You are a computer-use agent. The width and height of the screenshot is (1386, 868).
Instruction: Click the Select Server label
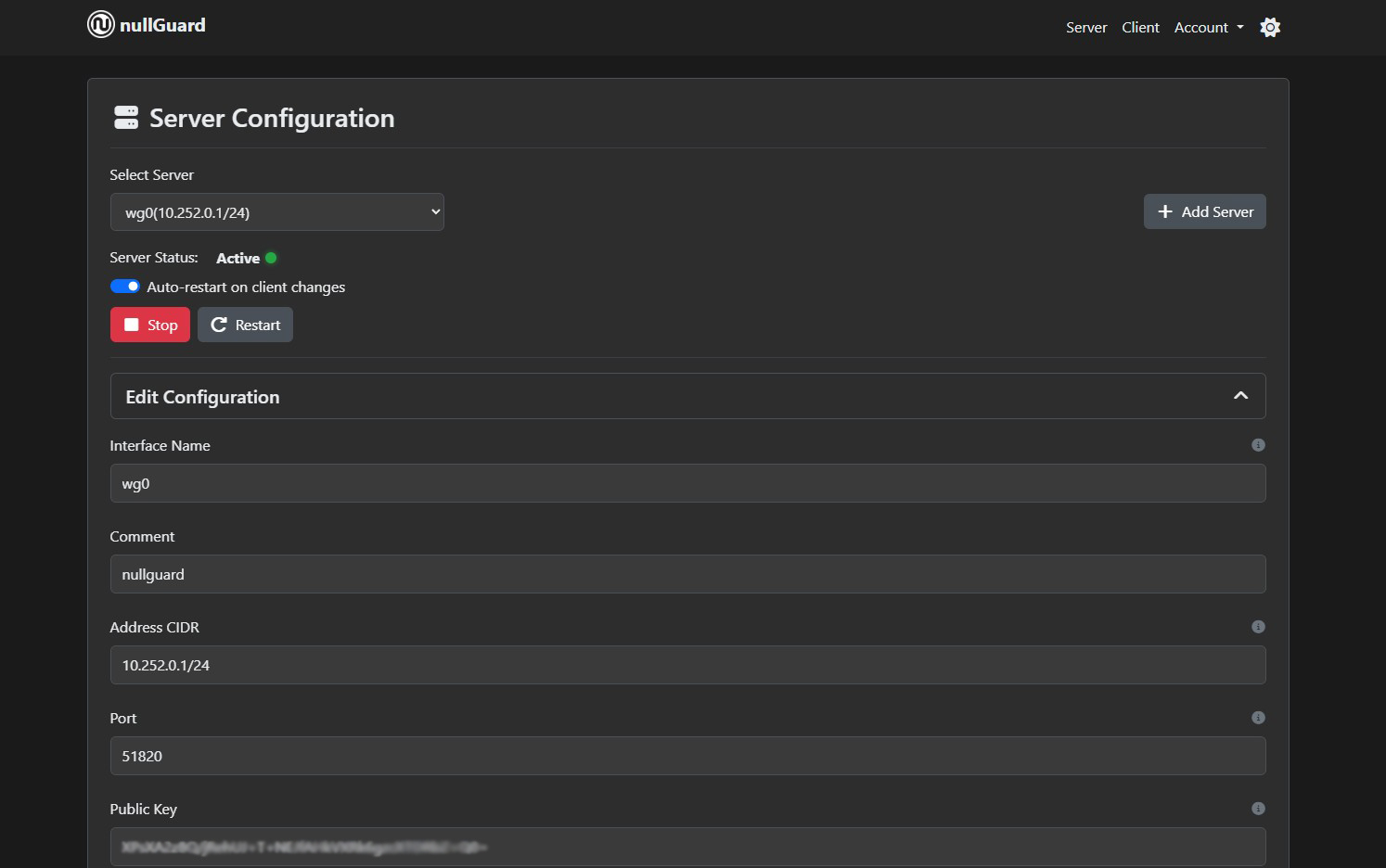tap(151, 174)
